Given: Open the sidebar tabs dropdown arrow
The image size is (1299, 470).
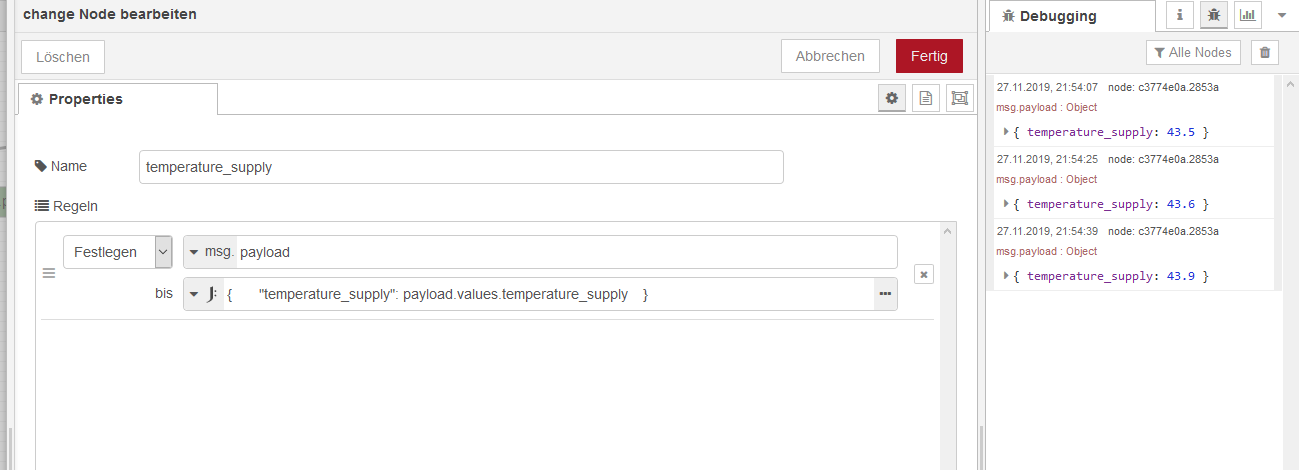Looking at the screenshot, I should 1281,15.
